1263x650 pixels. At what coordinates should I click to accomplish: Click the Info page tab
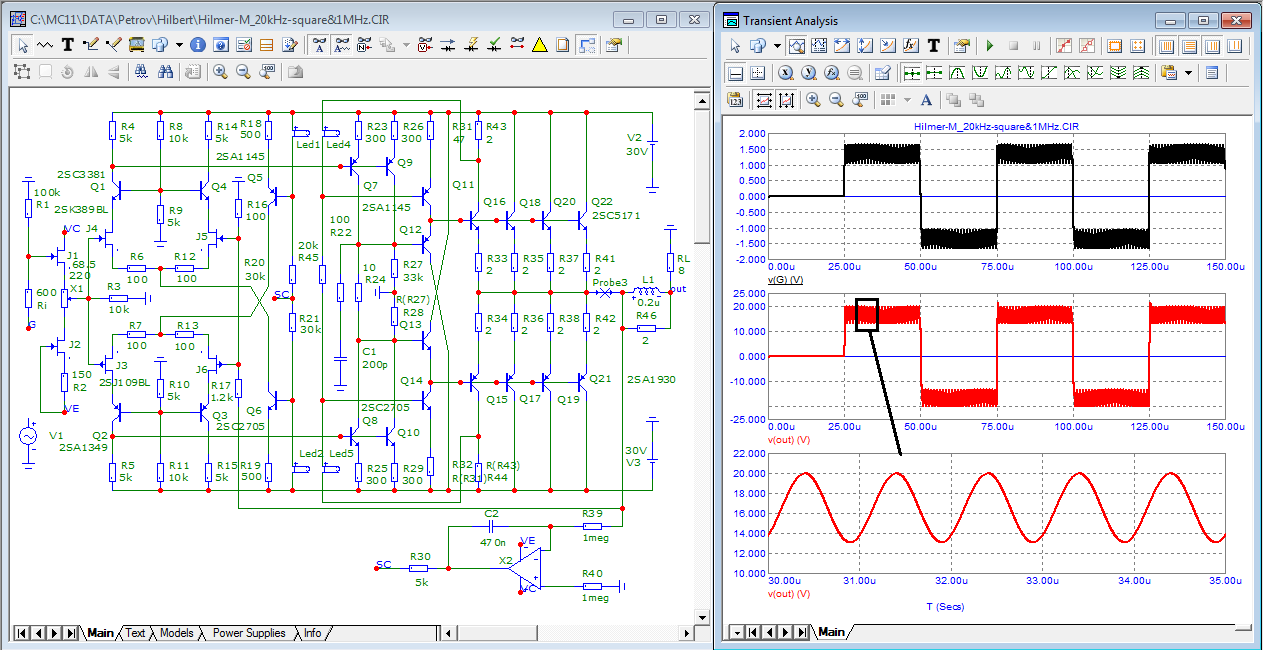coord(313,633)
